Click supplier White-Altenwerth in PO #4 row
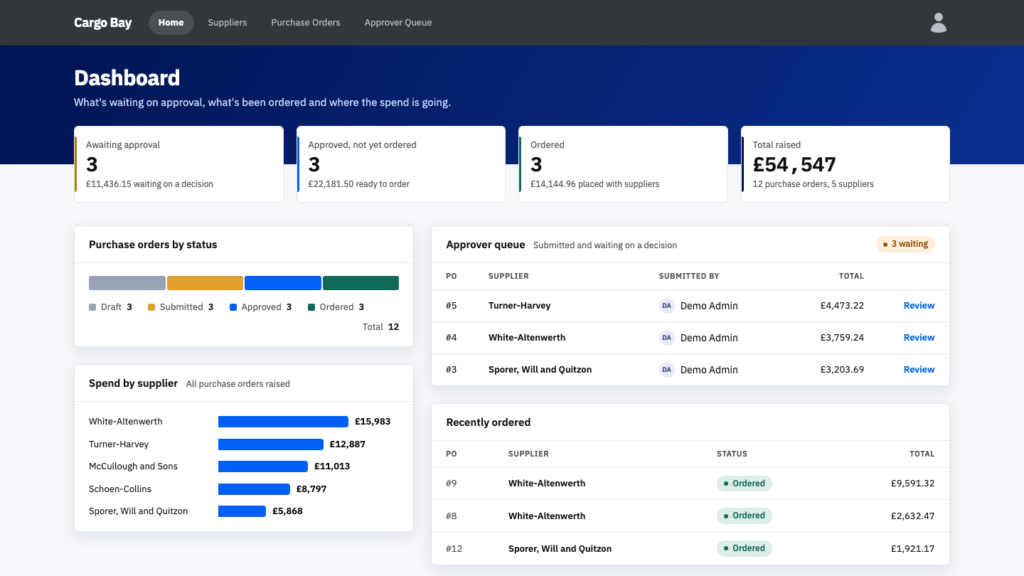 (527, 338)
